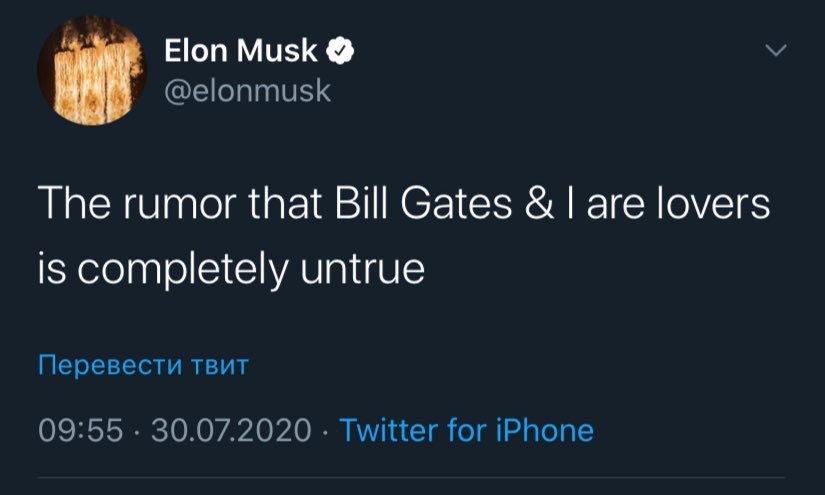Open the Twitter for iPhone source link
The width and height of the screenshot is (825, 495).
466,431
